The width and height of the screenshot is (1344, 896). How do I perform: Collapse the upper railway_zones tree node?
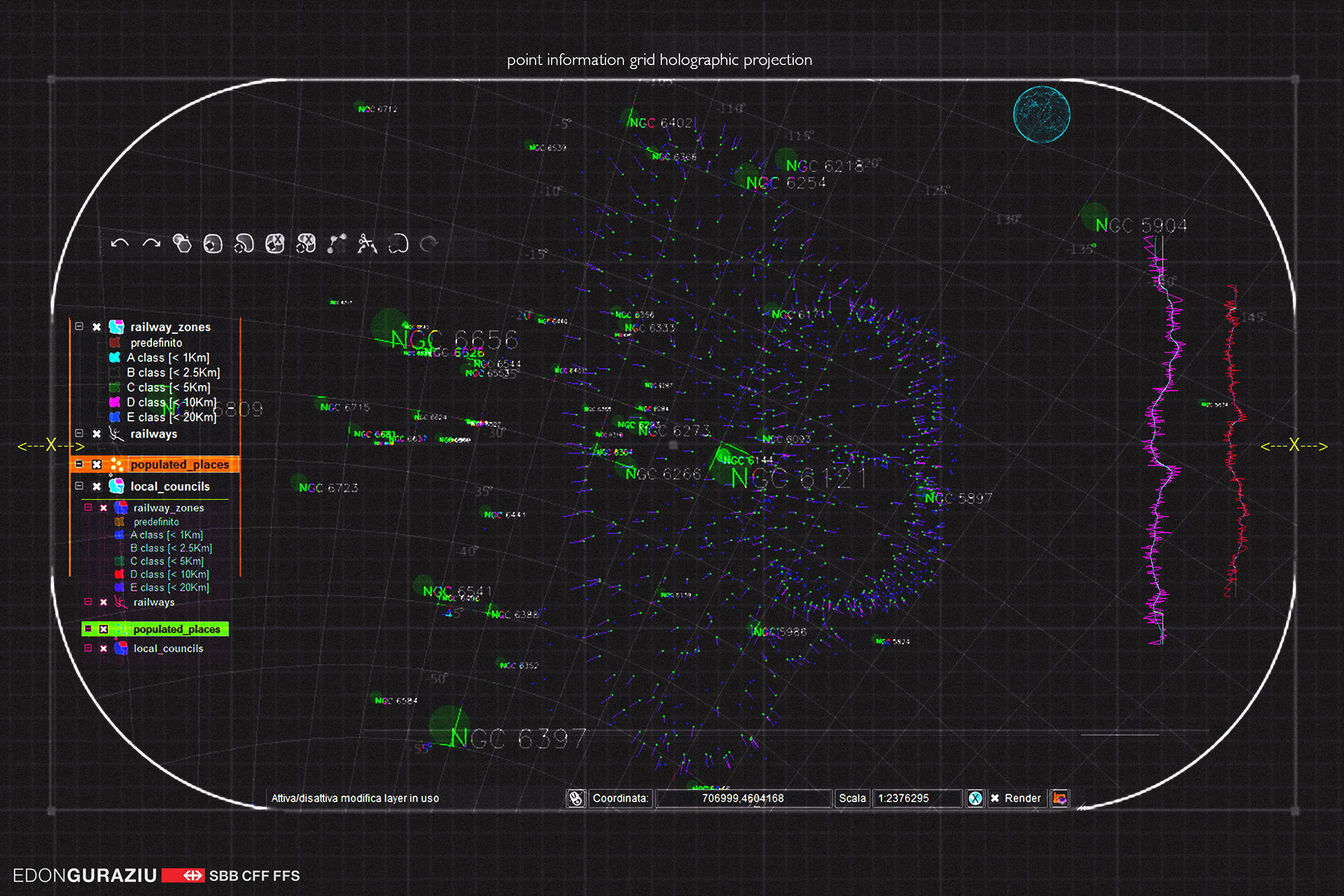(79, 326)
